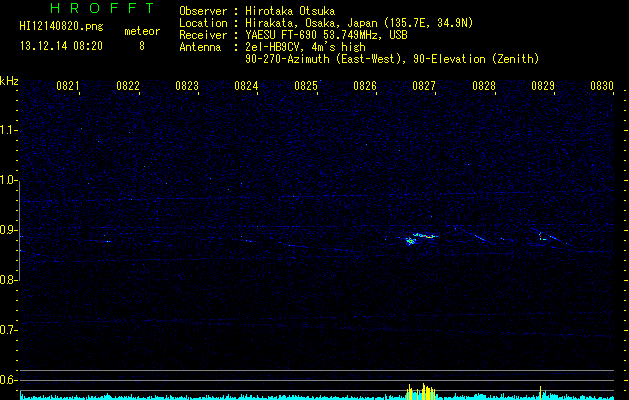This screenshot has height=400, width=629.
Task: Click the HROFFT title text
Action: tap(103, 8)
